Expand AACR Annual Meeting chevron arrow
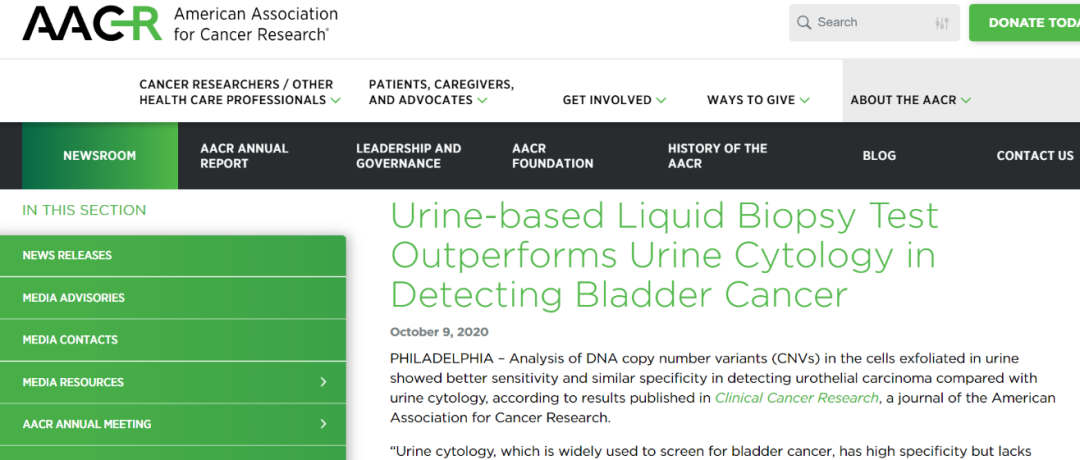Image resolution: width=1080 pixels, height=460 pixels. pyautogui.click(x=324, y=424)
